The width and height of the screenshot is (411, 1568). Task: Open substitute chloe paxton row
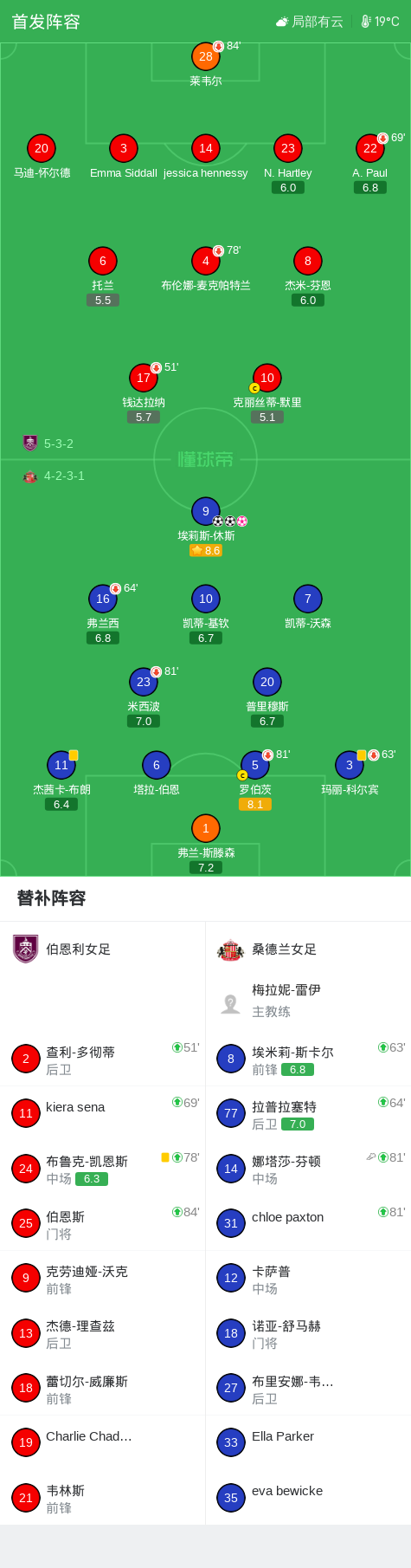pos(308,1222)
